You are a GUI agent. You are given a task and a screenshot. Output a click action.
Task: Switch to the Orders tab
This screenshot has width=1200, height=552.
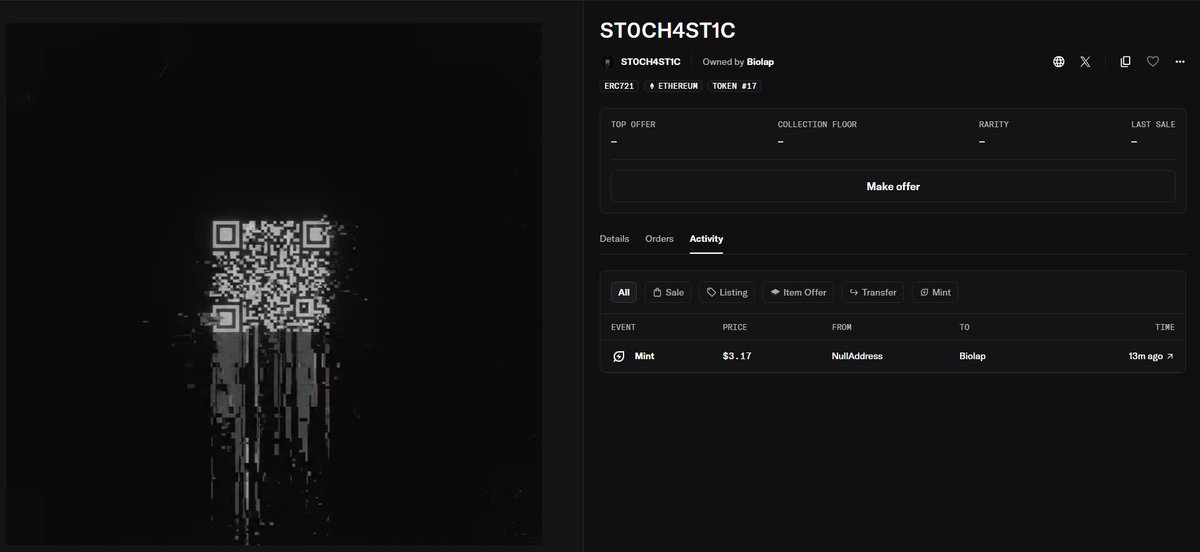pyautogui.click(x=659, y=239)
